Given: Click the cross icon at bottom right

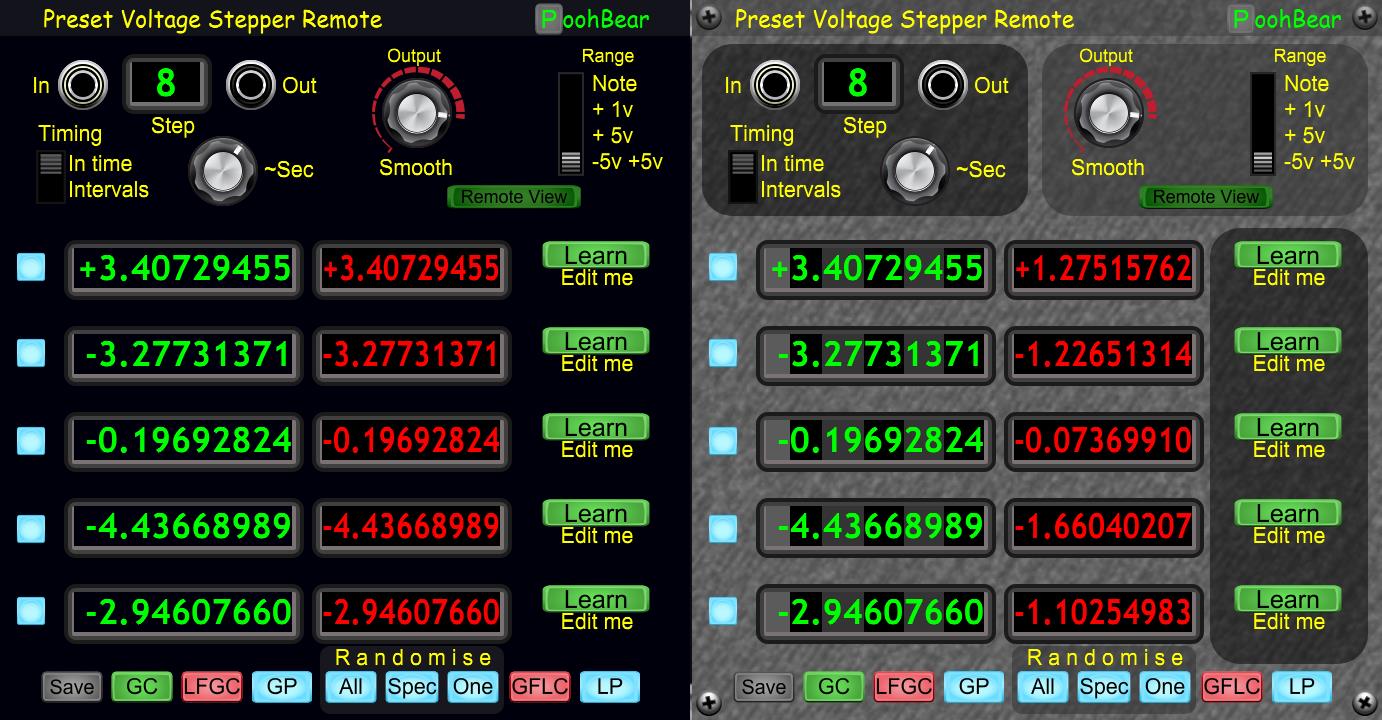Looking at the screenshot, I should (x=1364, y=703).
